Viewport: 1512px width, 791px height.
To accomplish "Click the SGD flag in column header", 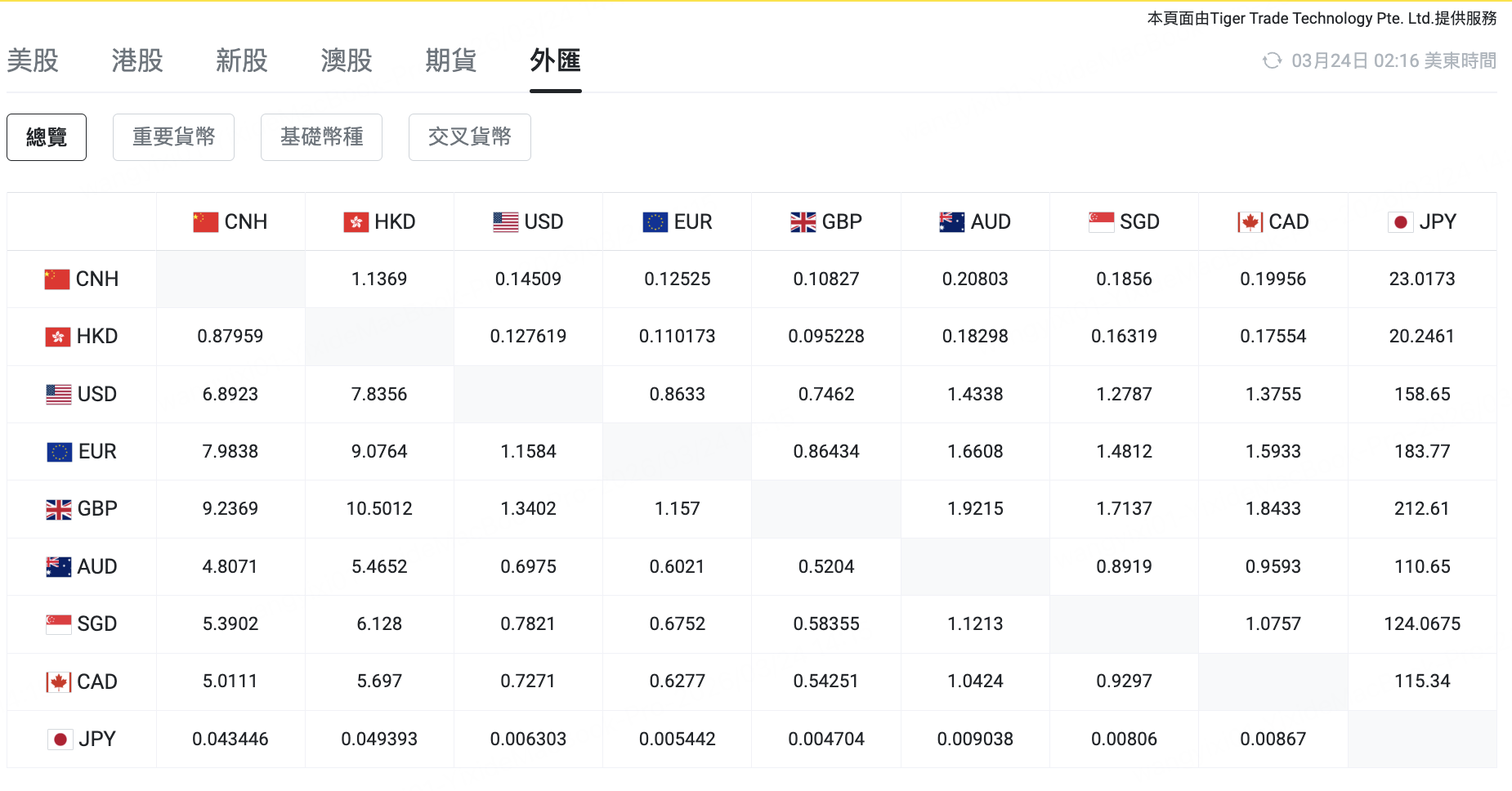I will tap(1101, 222).
